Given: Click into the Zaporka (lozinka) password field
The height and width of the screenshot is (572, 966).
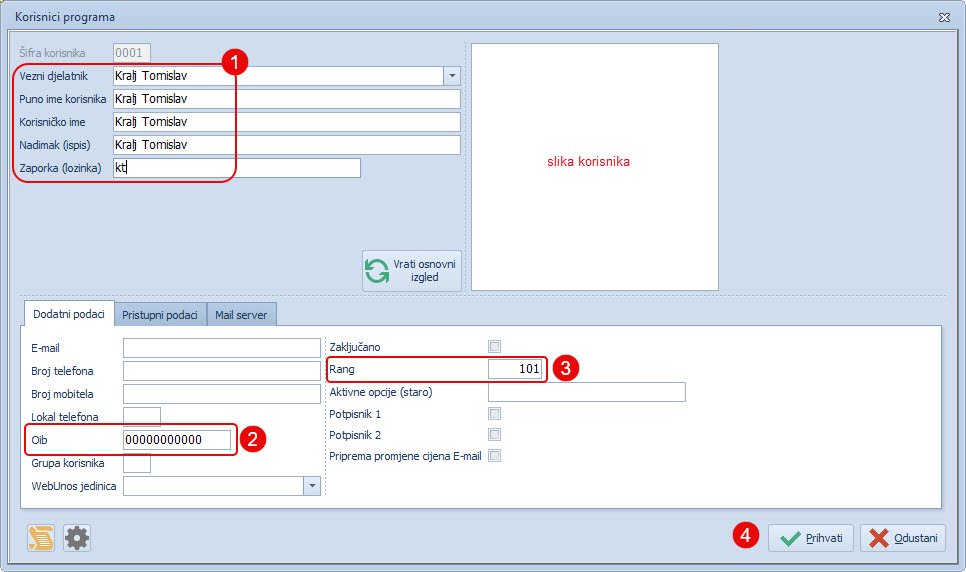Looking at the screenshot, I should tap(236, 168).
